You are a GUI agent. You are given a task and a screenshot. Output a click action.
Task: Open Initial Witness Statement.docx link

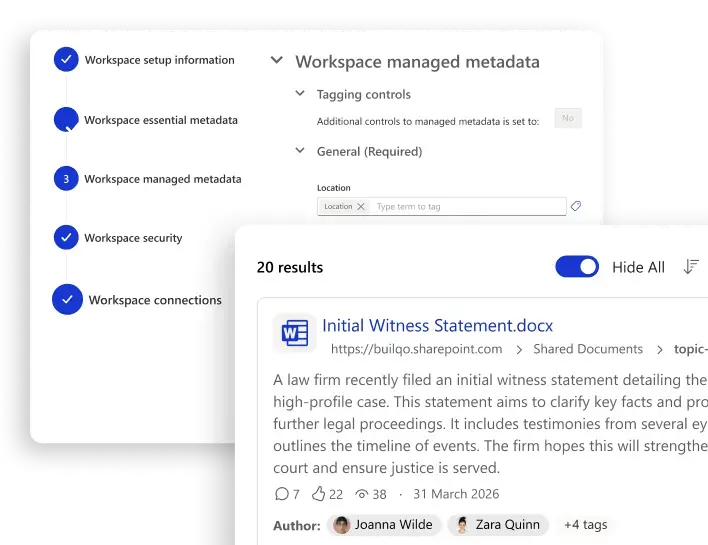point(437,326)
